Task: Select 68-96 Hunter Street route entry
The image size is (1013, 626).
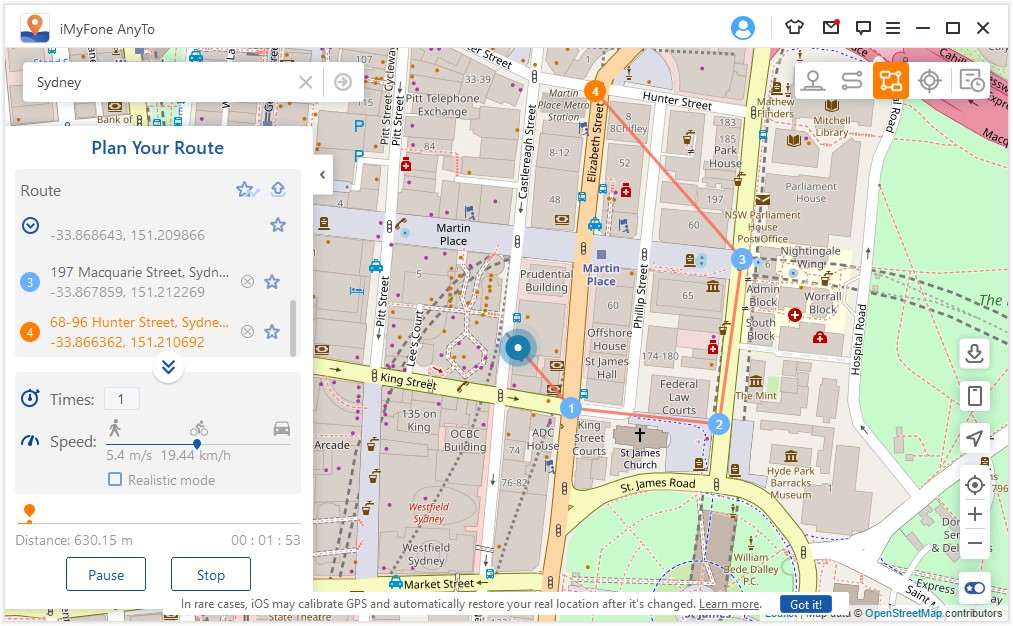Action: tap(140, 331)
